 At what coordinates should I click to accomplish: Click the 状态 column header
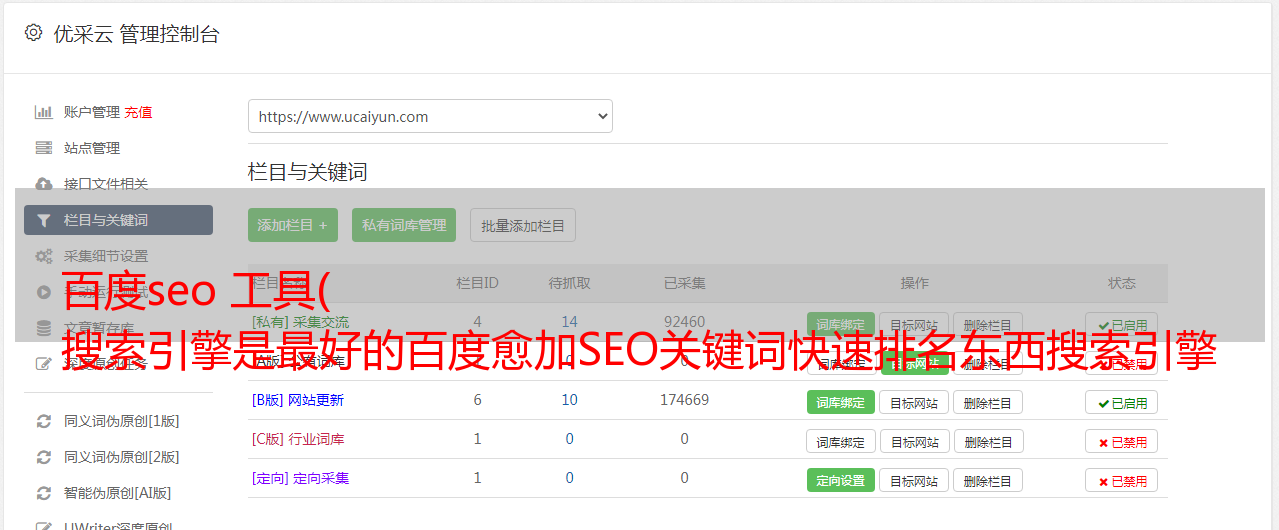tap(1122, 283)
